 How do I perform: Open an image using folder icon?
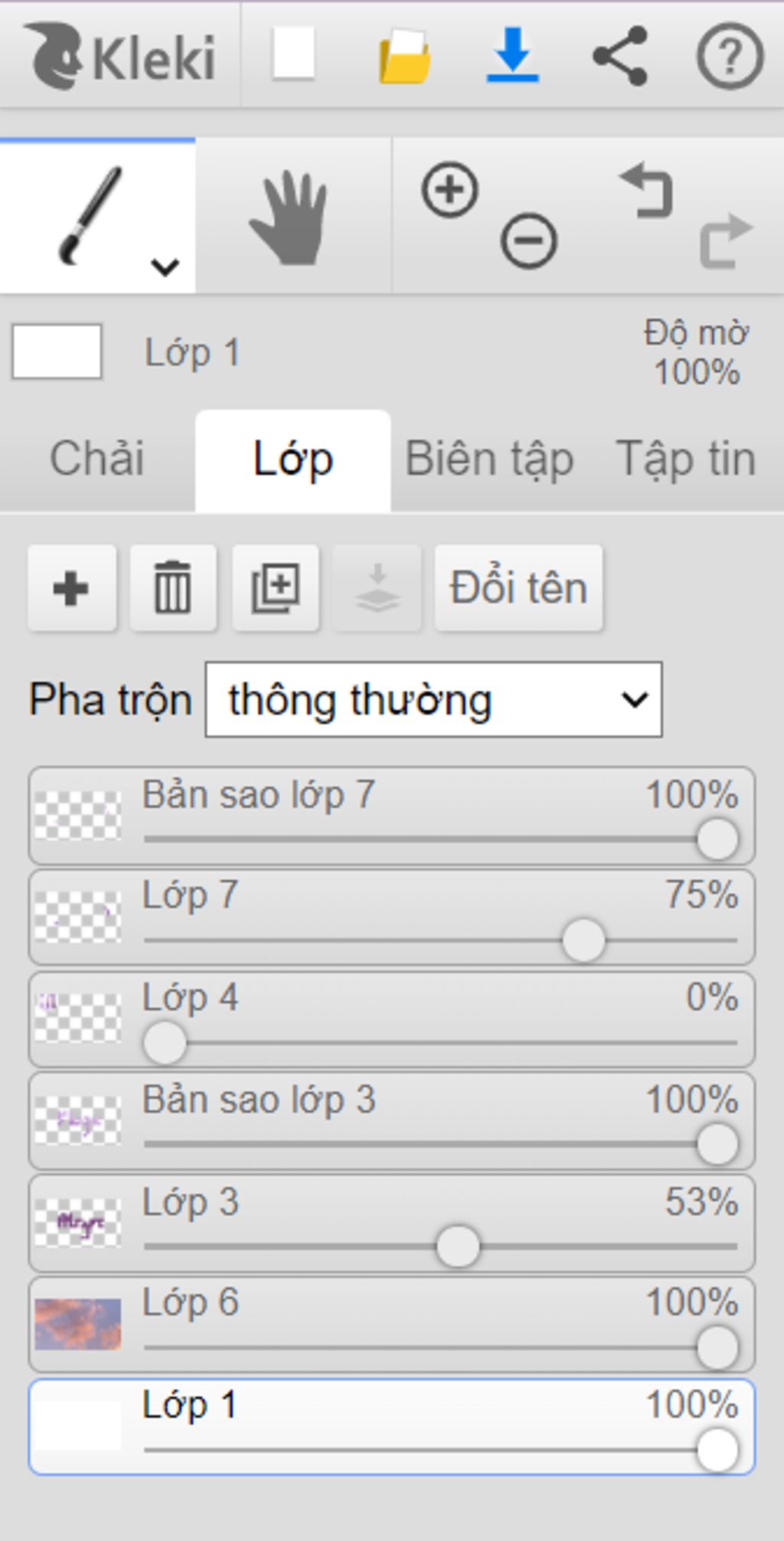(x=404, y=55)
